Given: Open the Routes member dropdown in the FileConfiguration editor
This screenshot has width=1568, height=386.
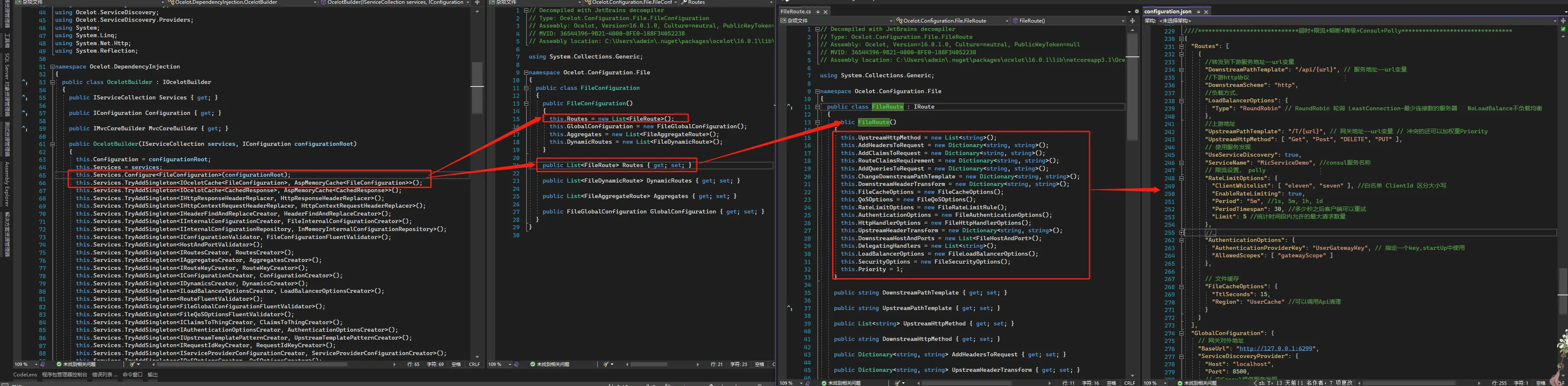Looking at the screenshot, I should point(727,3).
